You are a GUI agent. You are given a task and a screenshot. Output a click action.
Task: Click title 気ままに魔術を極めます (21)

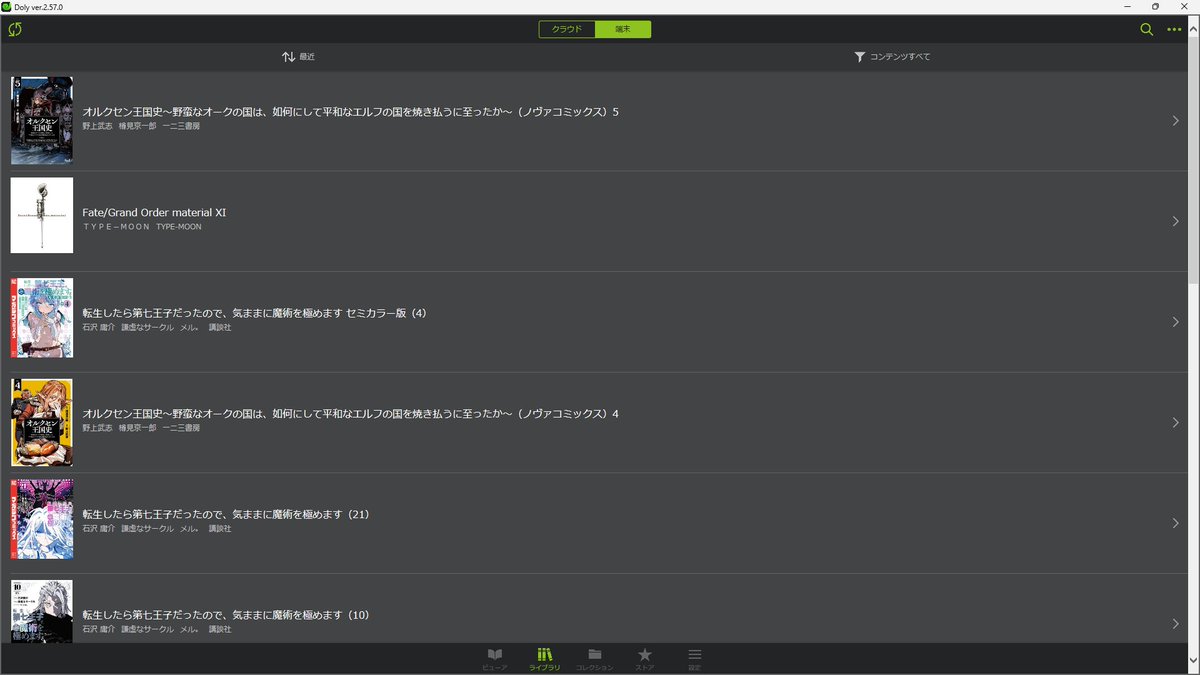[x=226, y=514]
